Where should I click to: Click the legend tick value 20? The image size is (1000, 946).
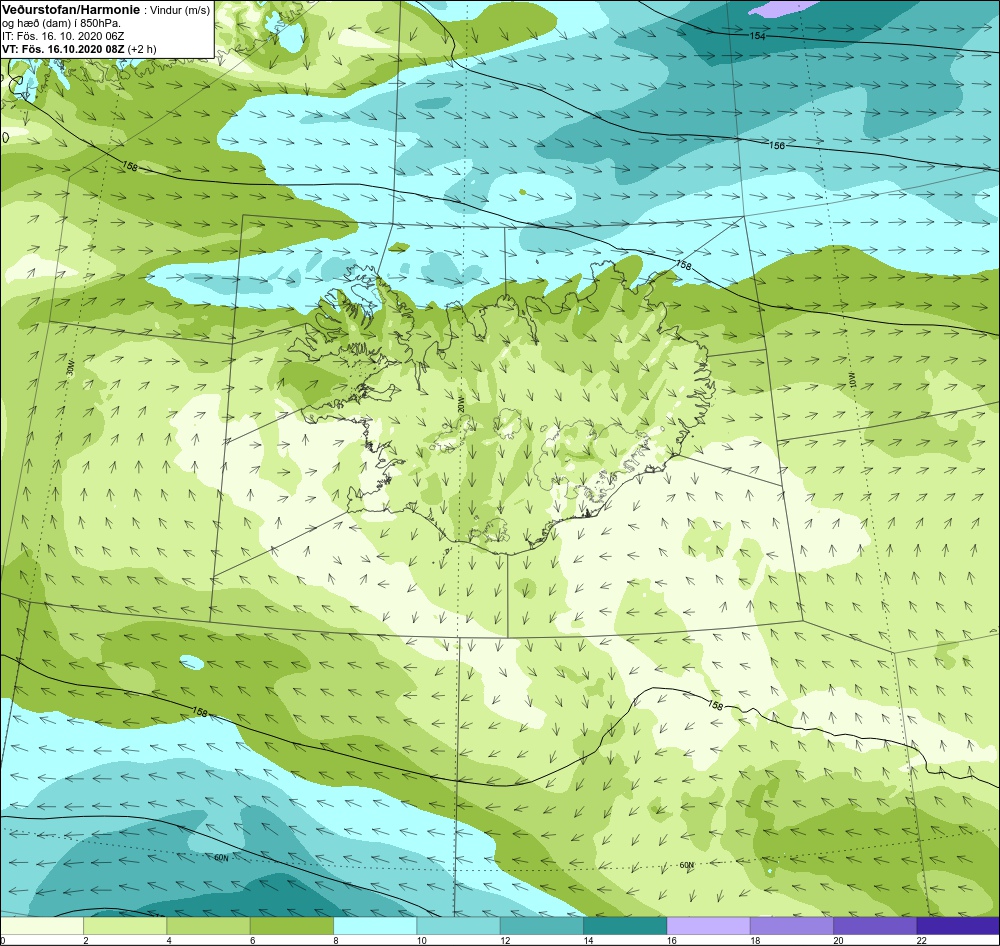click(838, 940)
